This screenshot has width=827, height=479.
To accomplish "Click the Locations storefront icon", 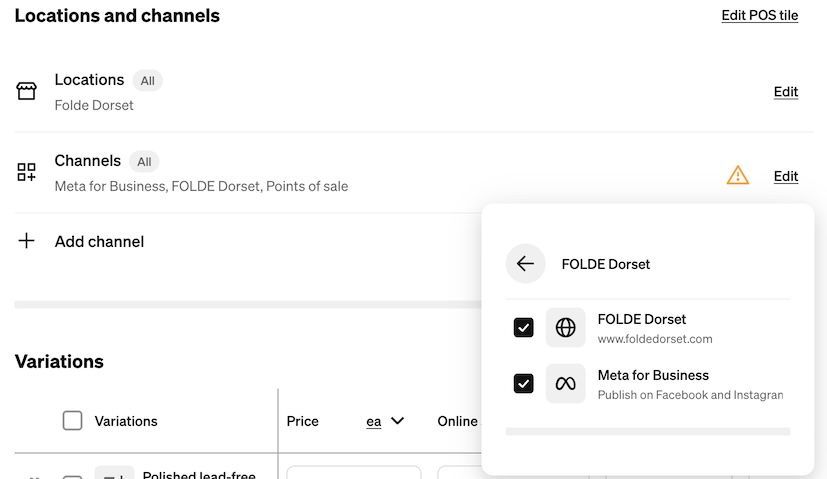I will coord(26,91).
